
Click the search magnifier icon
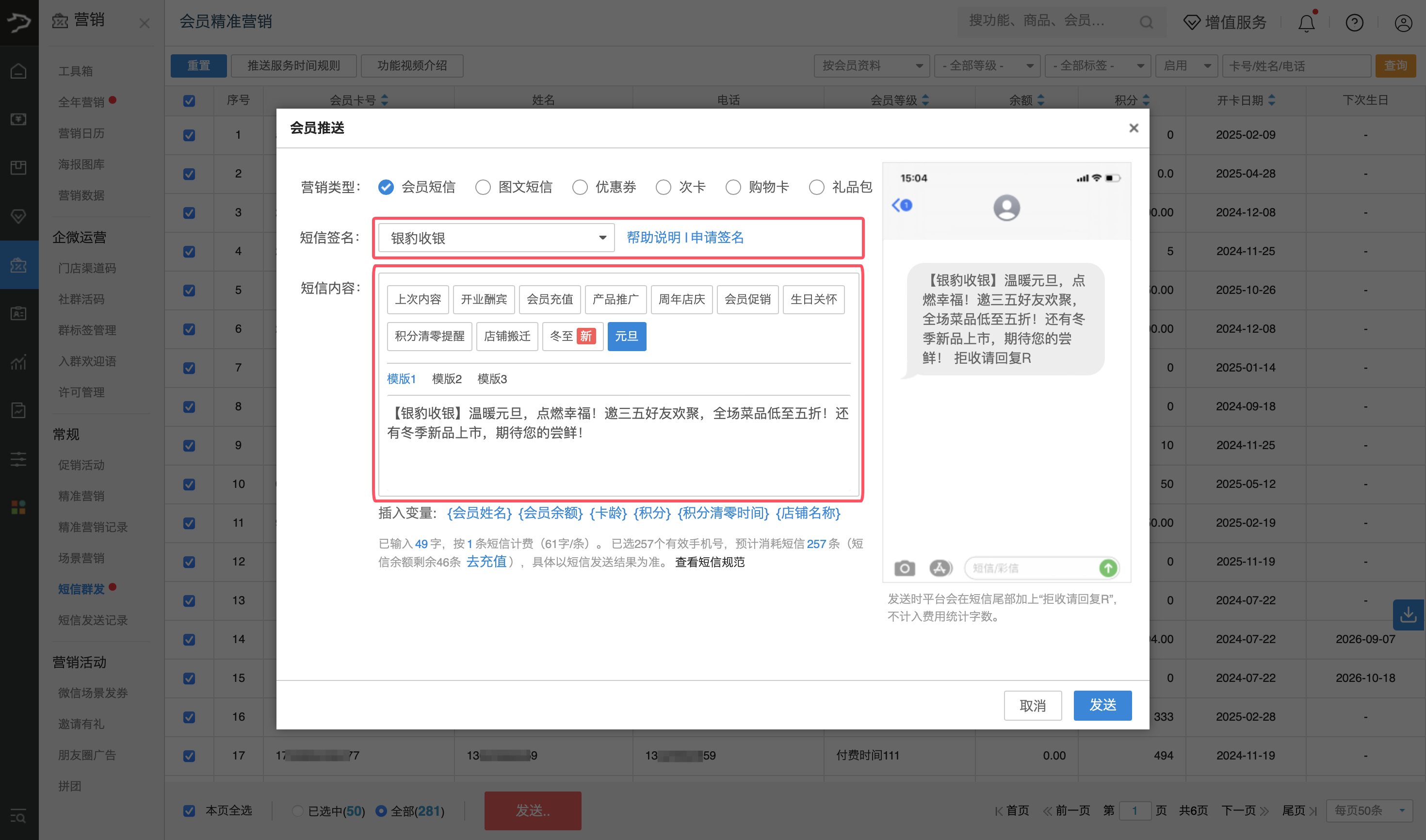point(1146,21)
